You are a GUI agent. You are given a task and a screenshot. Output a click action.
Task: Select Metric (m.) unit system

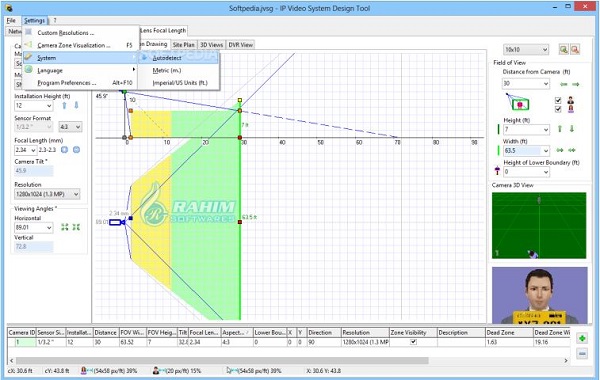(179, 70)
